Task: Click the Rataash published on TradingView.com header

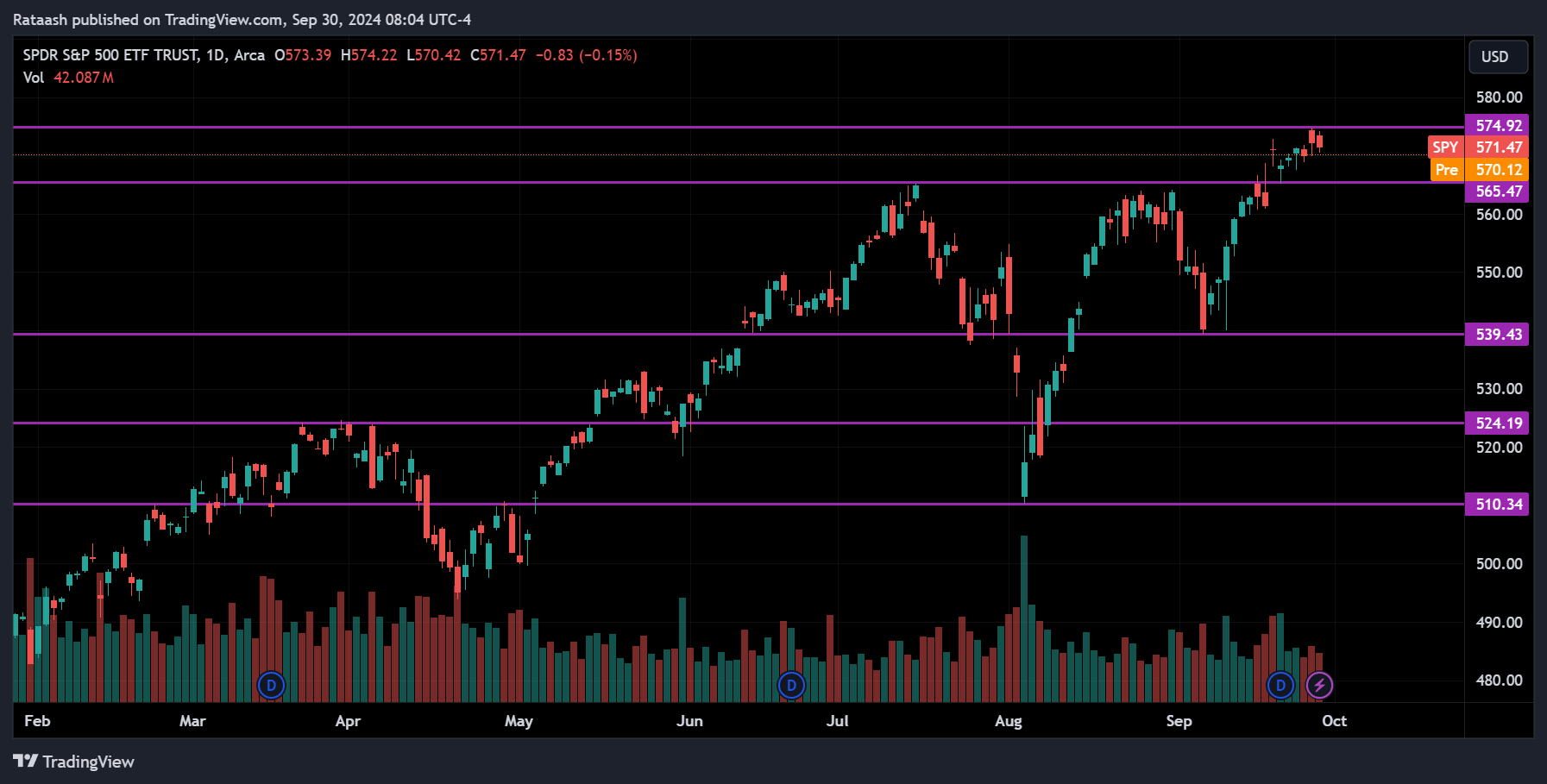Action: [242, 19]
